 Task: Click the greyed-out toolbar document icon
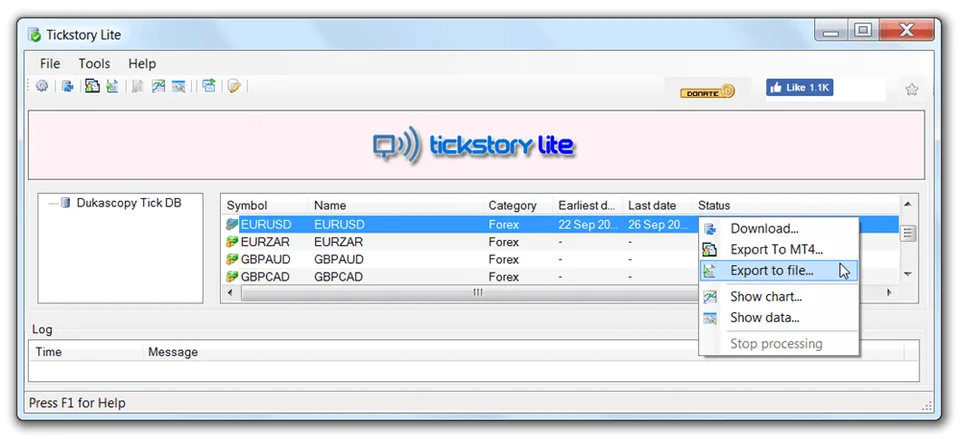click(138, 86)
